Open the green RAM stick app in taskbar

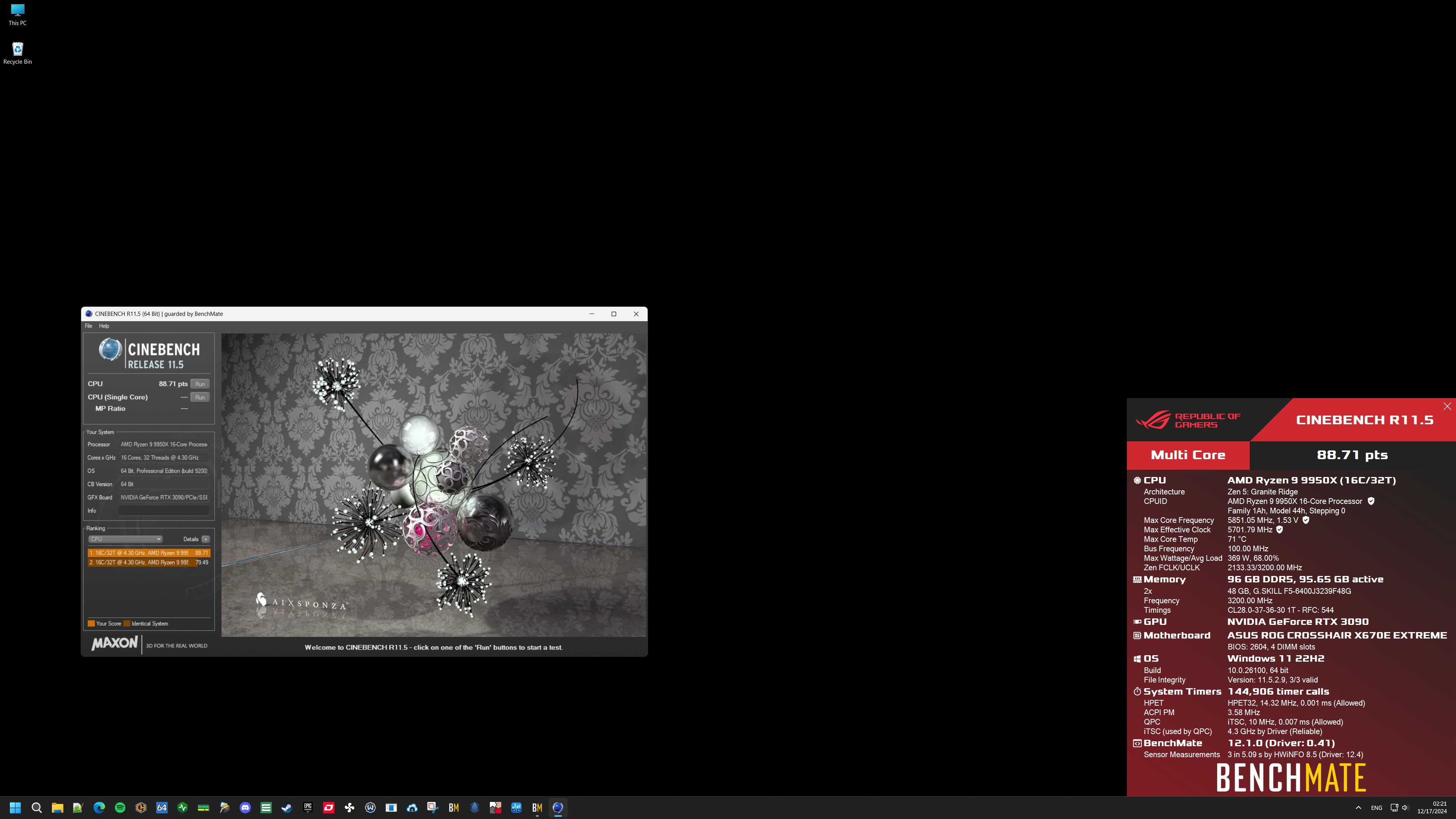tap(204, 808)
